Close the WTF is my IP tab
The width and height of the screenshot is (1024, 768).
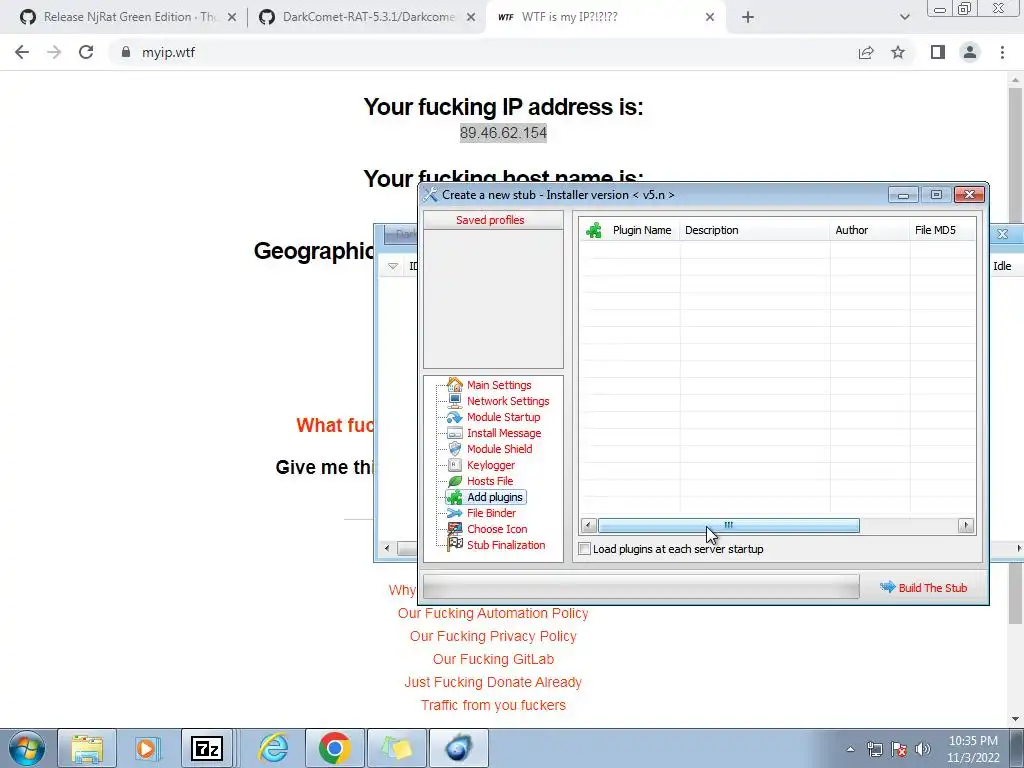tap(710, 17)
